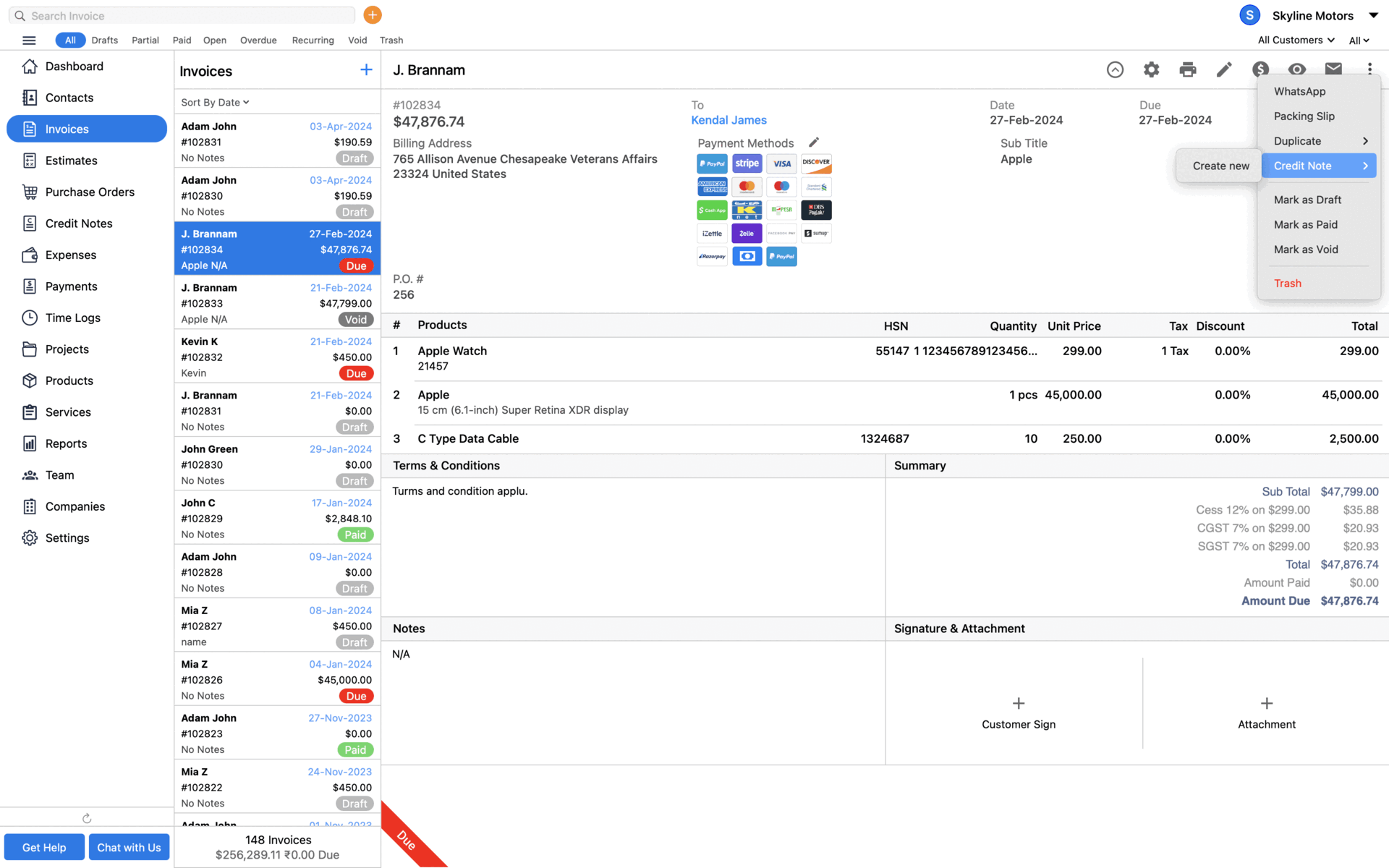The width and height of the screenshot is (1389, 868).
Task: Open Time Logs in sidebar
Action: 87,318
